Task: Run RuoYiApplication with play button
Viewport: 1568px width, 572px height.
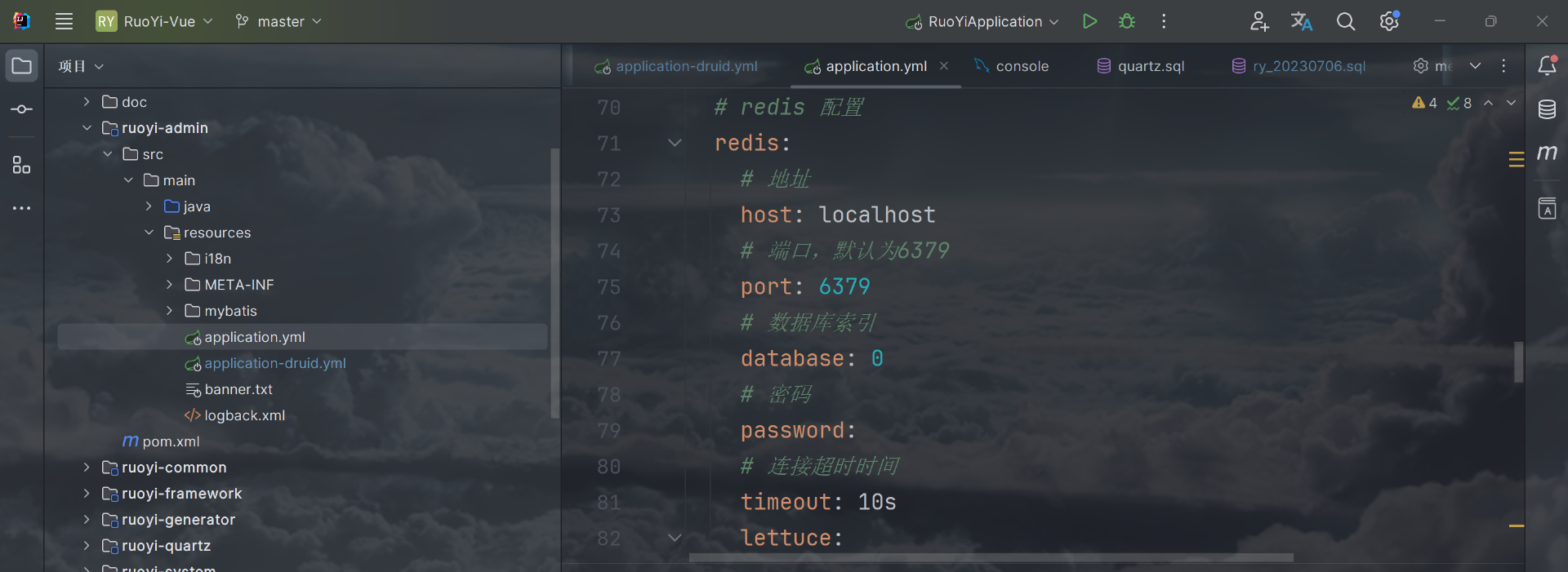Action: click(1089, 21)
